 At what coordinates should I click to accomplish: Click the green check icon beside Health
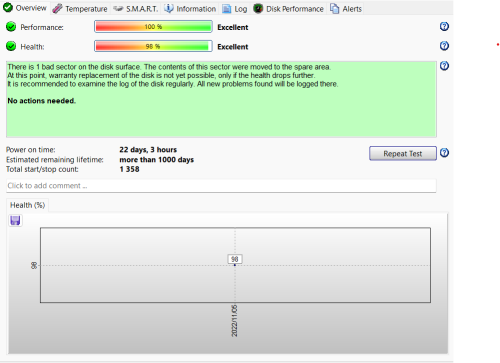pos(11,46)
